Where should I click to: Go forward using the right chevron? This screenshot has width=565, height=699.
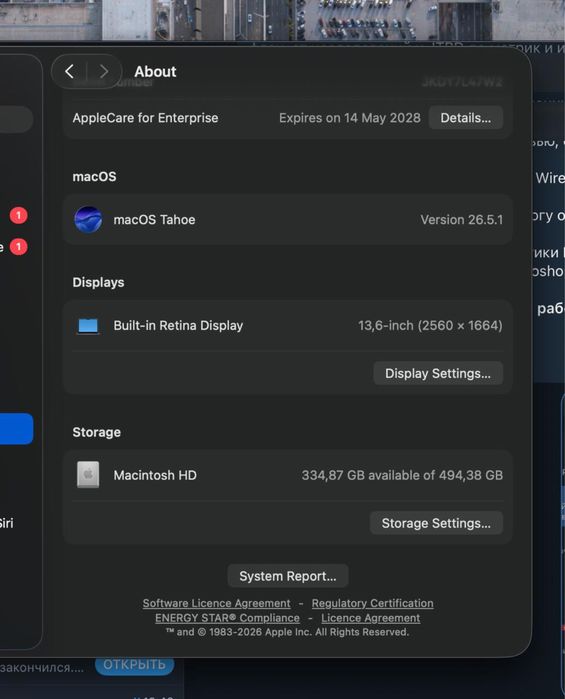104,71
